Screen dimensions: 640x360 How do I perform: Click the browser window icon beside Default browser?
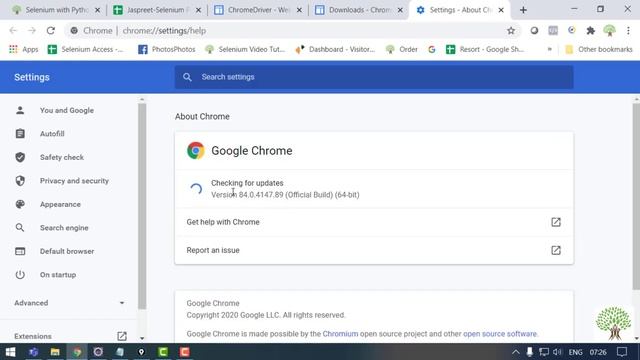pyautogui.click(x=20, y=251)
